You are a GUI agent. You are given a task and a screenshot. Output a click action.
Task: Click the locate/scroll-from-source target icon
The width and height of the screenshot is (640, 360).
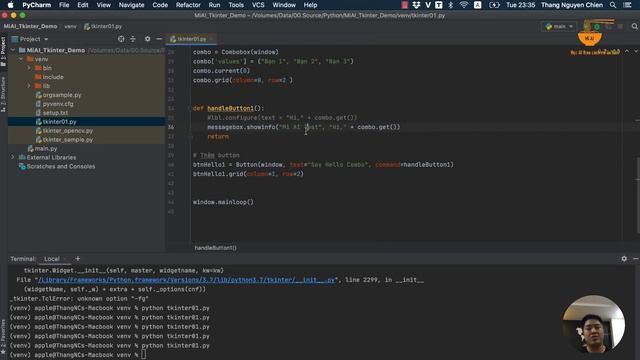pyautogui.click(x=121, y=39)
